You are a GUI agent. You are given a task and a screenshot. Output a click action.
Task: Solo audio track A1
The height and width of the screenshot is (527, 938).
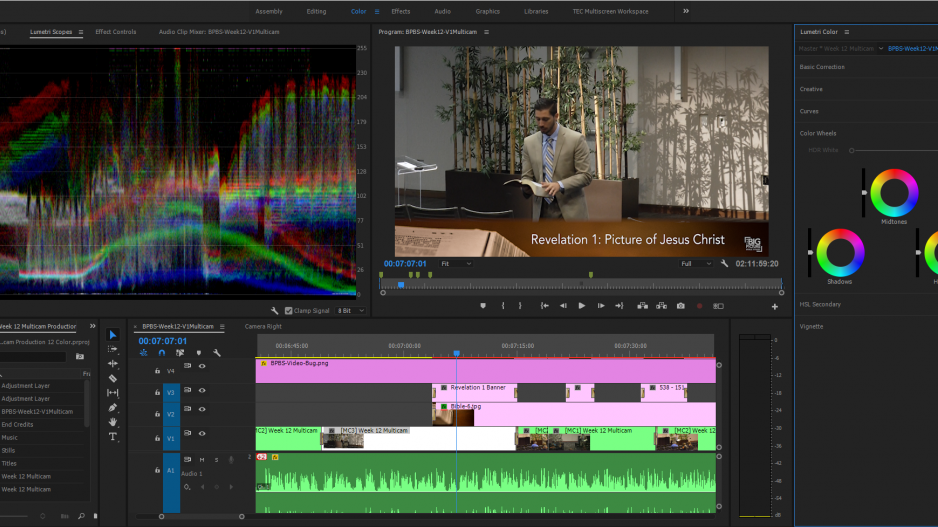click(216, 459)
